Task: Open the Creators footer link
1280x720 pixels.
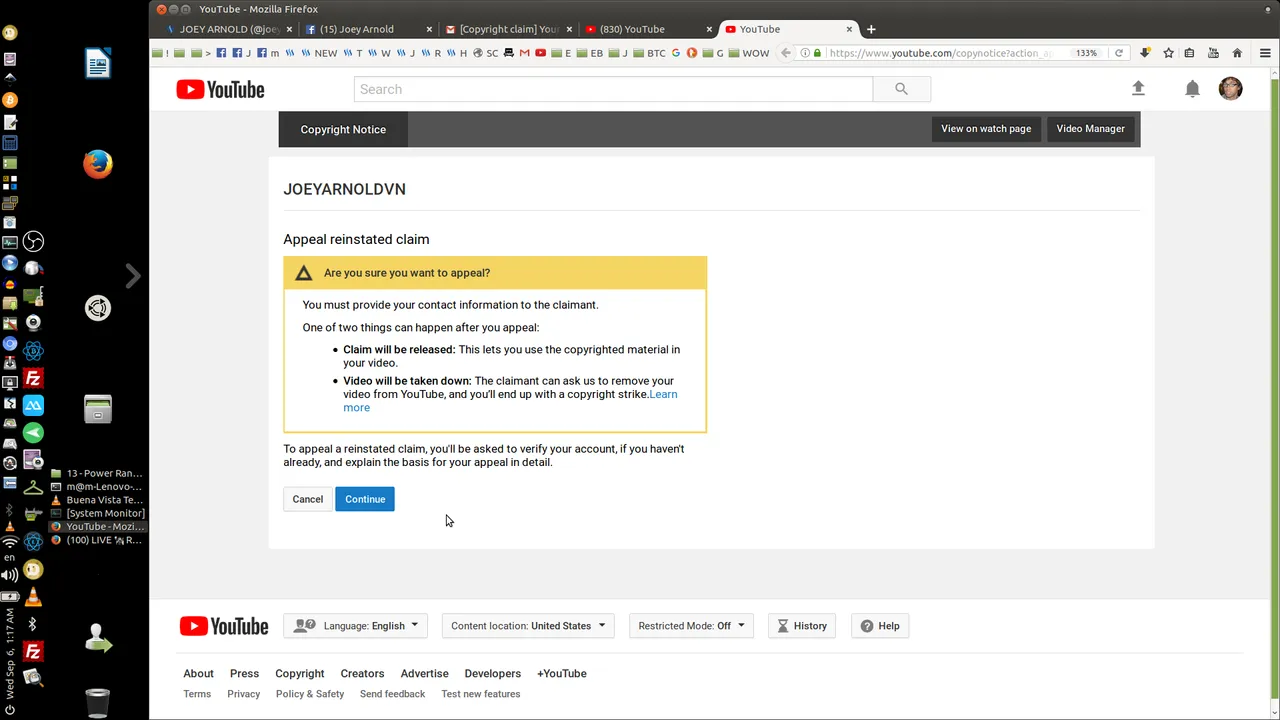Action: [362, 674]
